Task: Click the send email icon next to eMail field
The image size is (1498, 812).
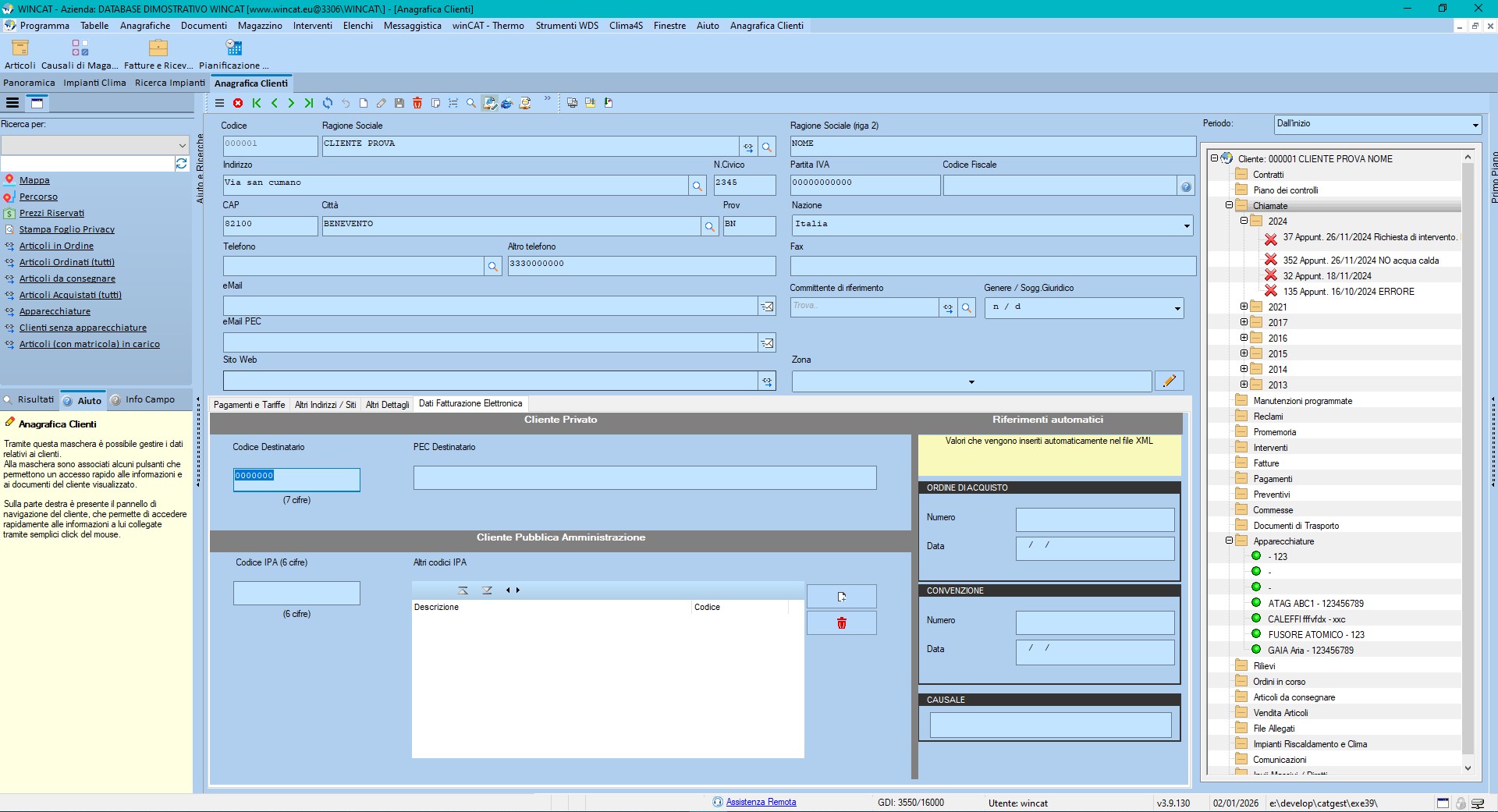Action: coord(767,307)
